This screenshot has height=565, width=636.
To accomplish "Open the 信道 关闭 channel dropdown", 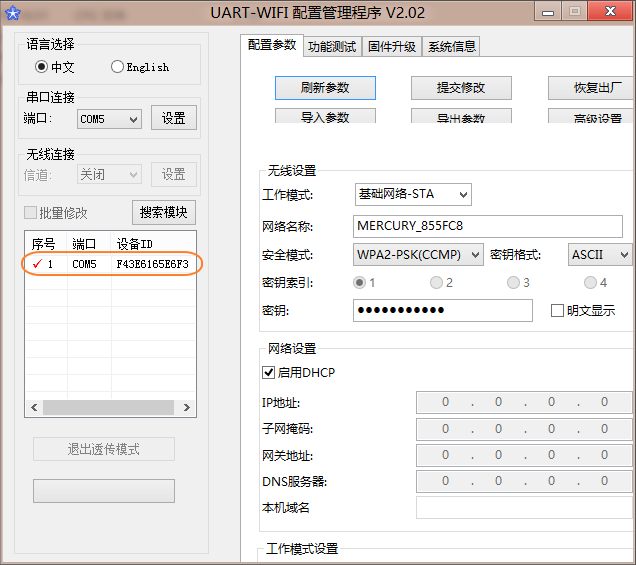I will pos(109,174).
